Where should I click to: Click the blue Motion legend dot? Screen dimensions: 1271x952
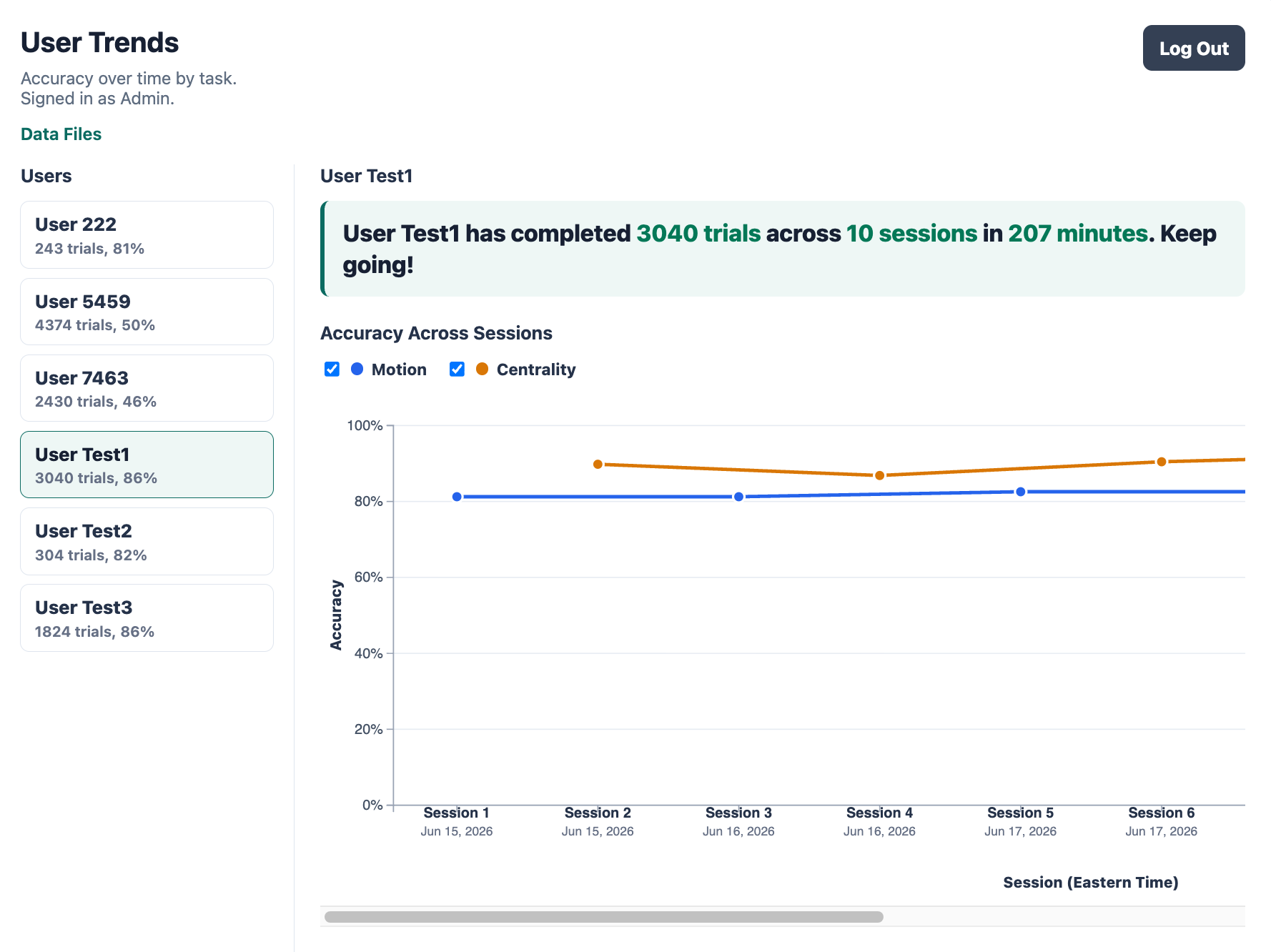pyautogui.click(x=357, y=369)
